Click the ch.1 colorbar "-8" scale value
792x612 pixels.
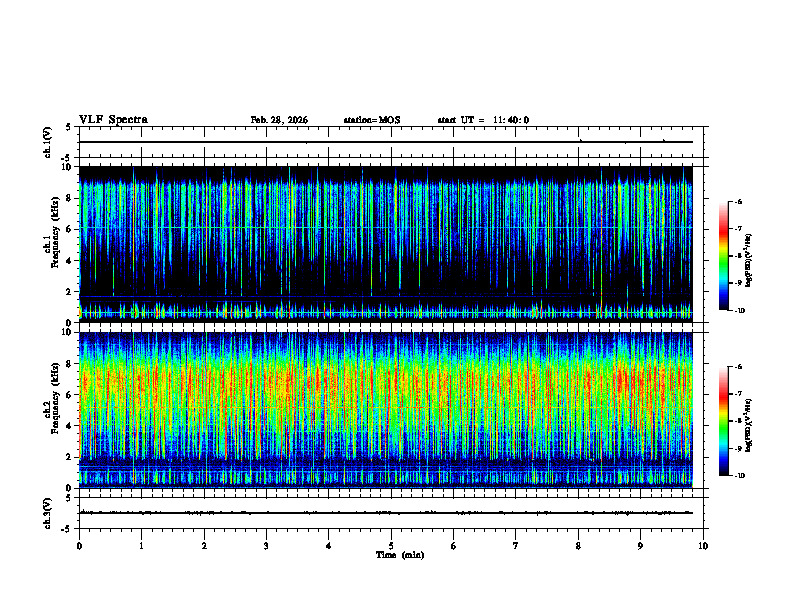(738, 256)
